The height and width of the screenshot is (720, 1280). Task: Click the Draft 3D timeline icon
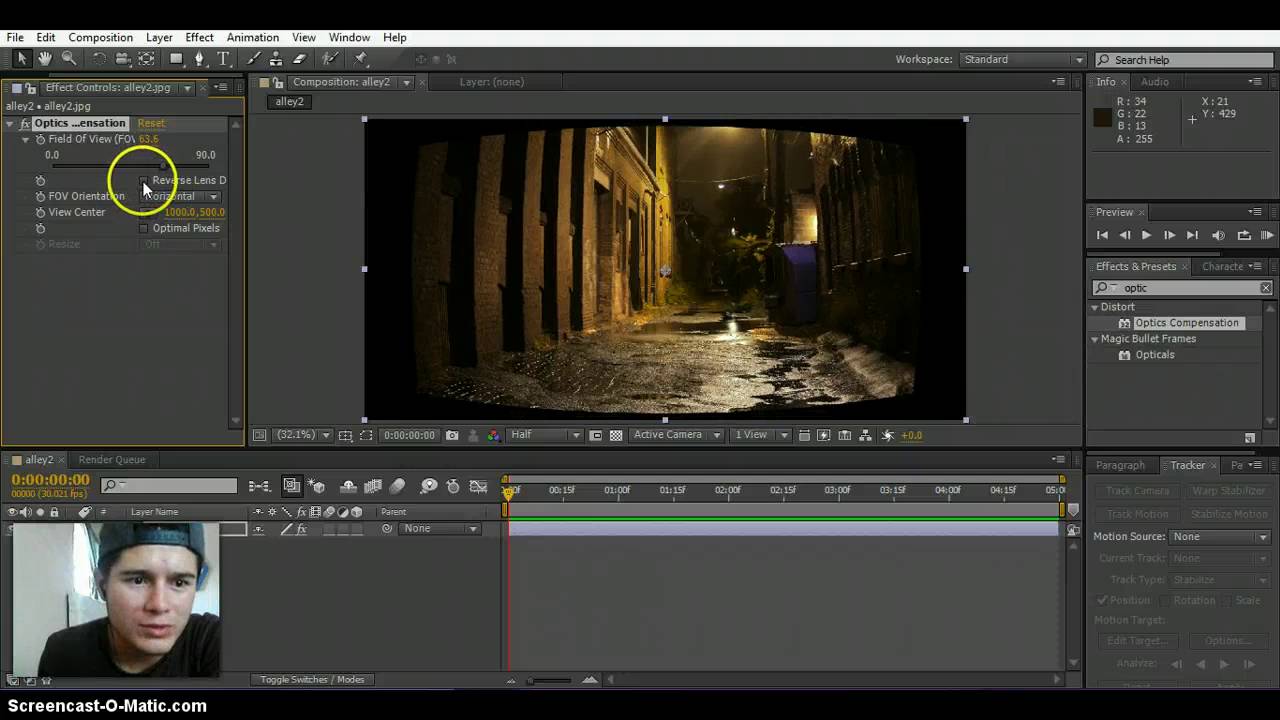(317, 486)
